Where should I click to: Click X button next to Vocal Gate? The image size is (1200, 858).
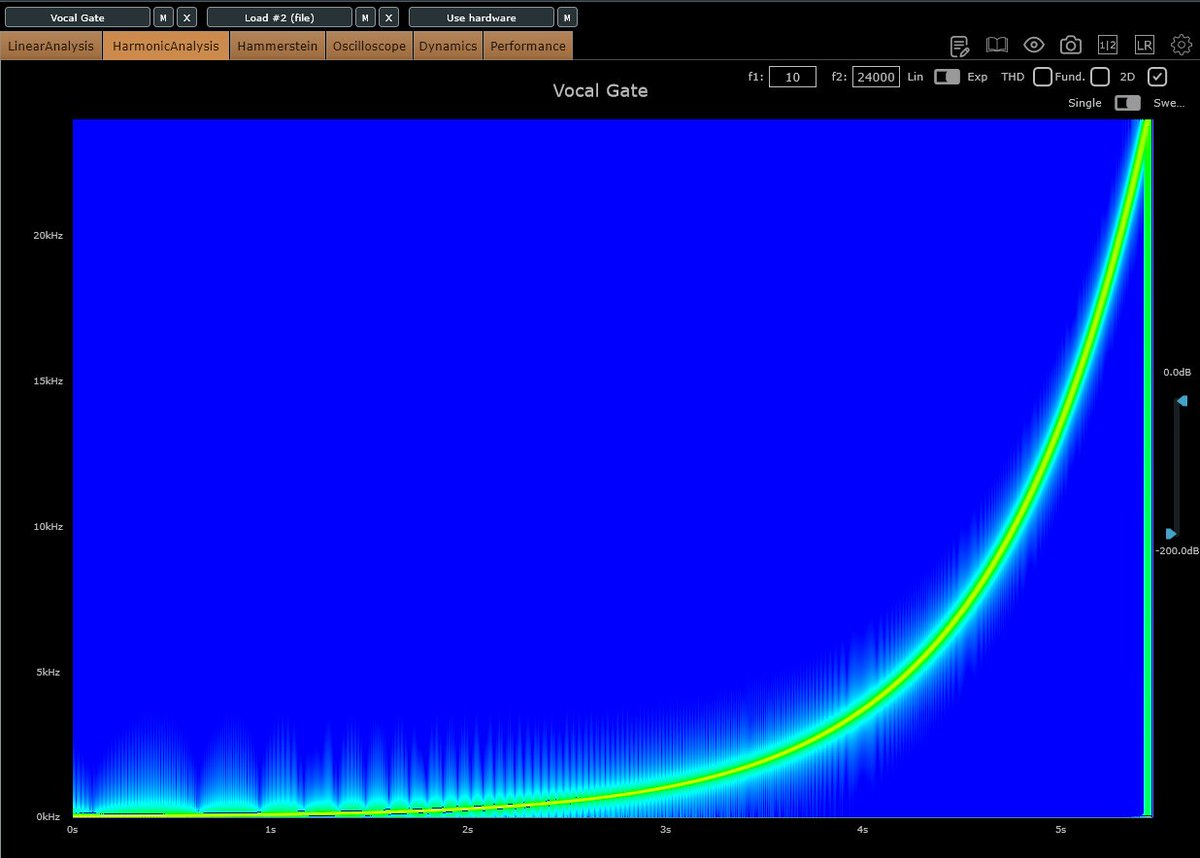pos(187,18)
